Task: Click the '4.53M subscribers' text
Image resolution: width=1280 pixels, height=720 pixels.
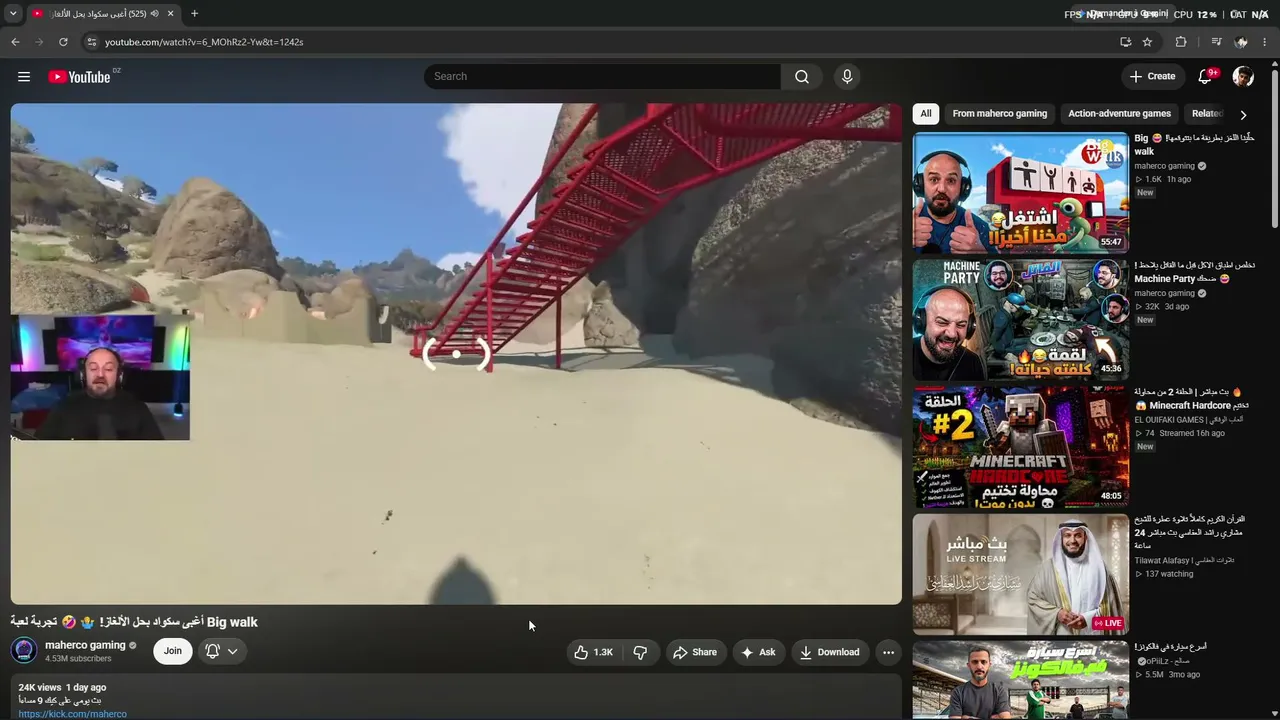Action: (x=78, y=659)
